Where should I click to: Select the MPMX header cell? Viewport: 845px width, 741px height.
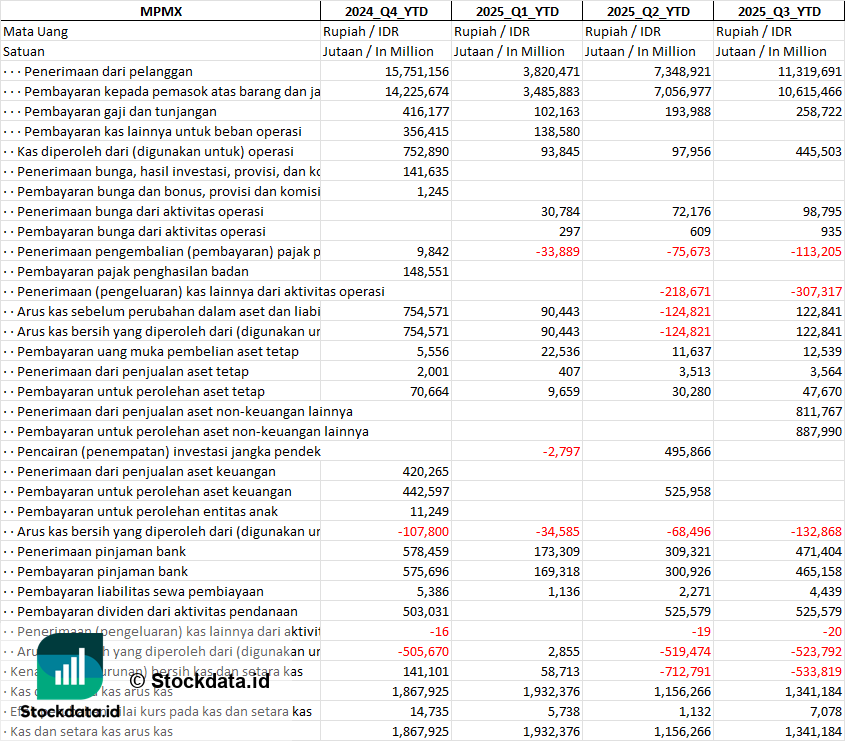point(161,11)
